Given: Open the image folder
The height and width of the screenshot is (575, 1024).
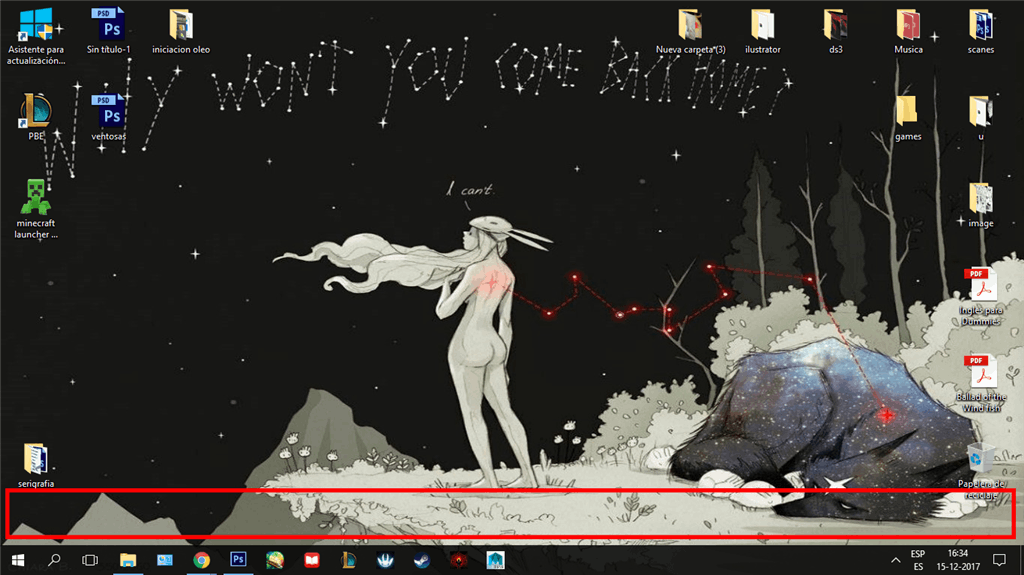Looking at the screenshot, I should click(x=981, y=205).
